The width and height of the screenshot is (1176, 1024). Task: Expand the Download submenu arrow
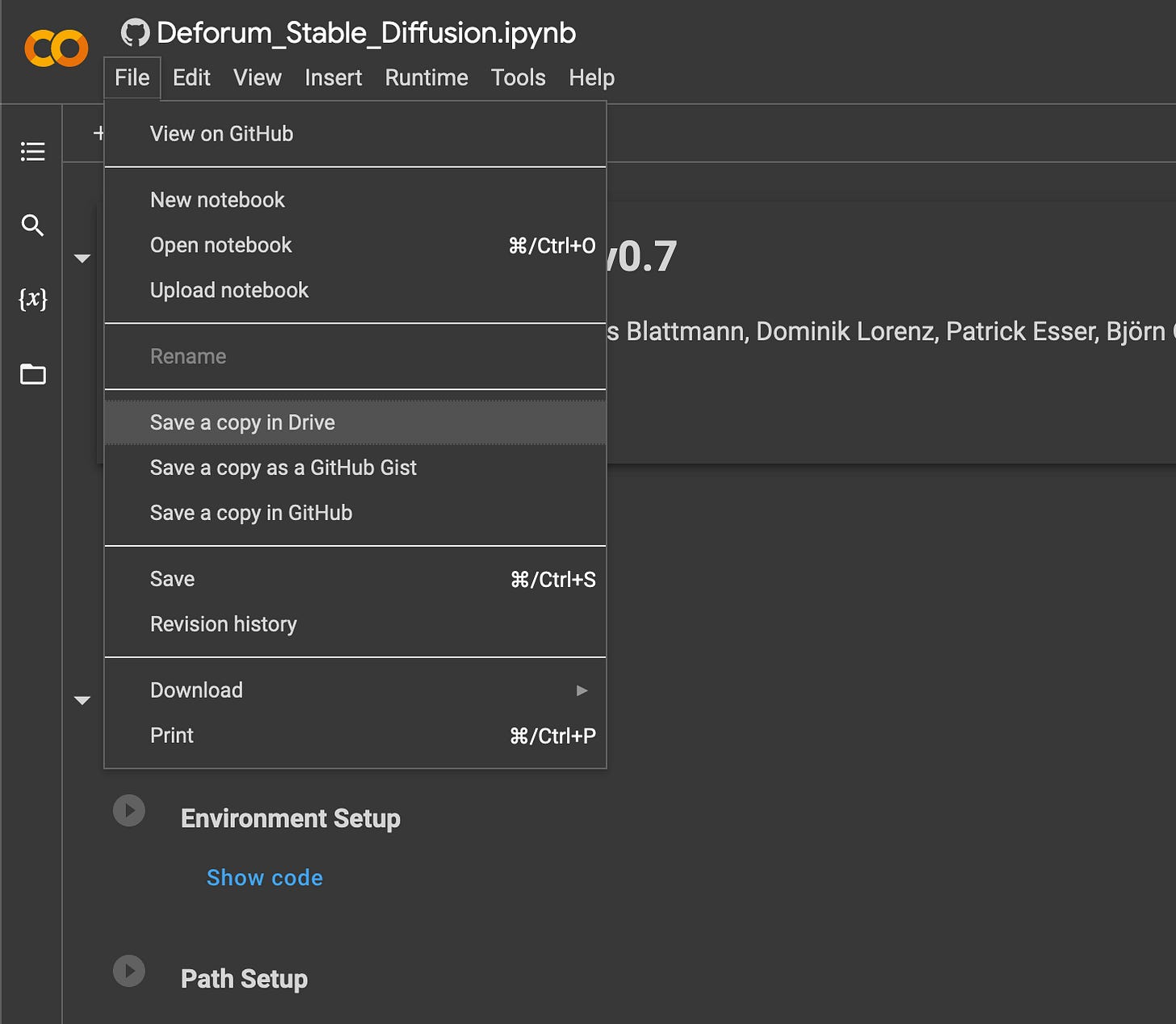pos(582,690)
